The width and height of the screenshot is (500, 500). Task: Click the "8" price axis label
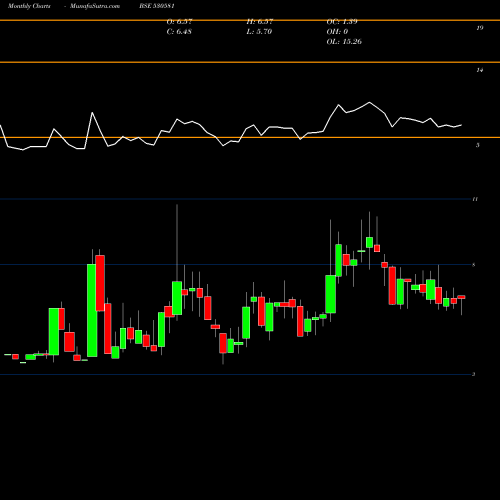coord(474,265)
